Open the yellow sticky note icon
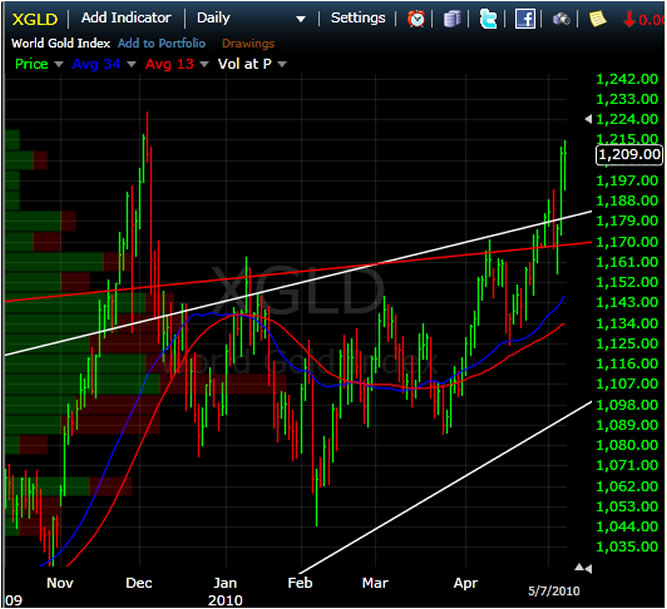Image resolution: width=667 pixels, height=609 pixels. 597,18
